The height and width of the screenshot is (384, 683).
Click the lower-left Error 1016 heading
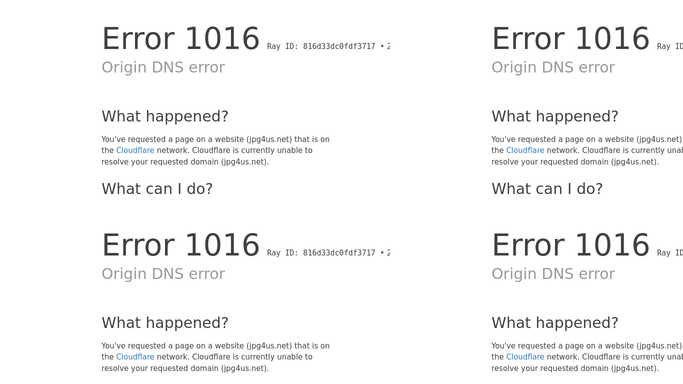pyautogui.click(x=181, y=245)
